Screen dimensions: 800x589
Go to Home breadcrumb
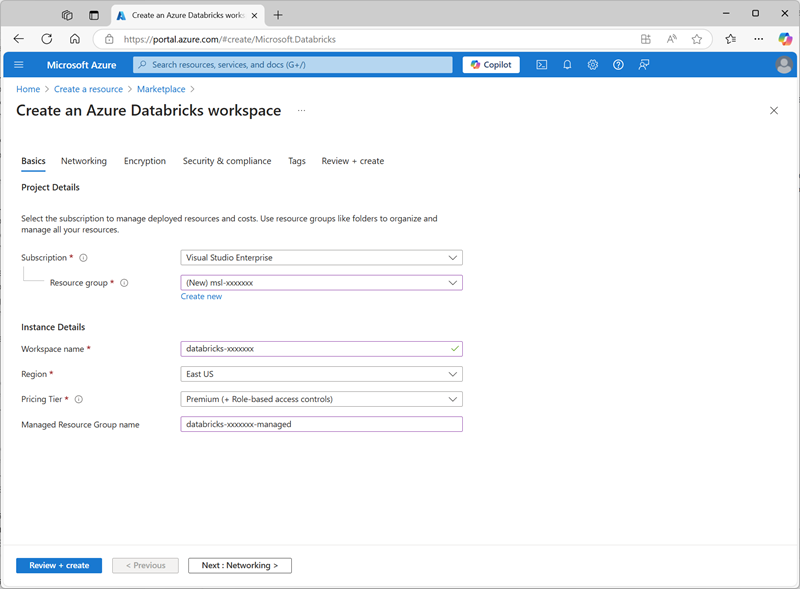[x=28, y=89]
